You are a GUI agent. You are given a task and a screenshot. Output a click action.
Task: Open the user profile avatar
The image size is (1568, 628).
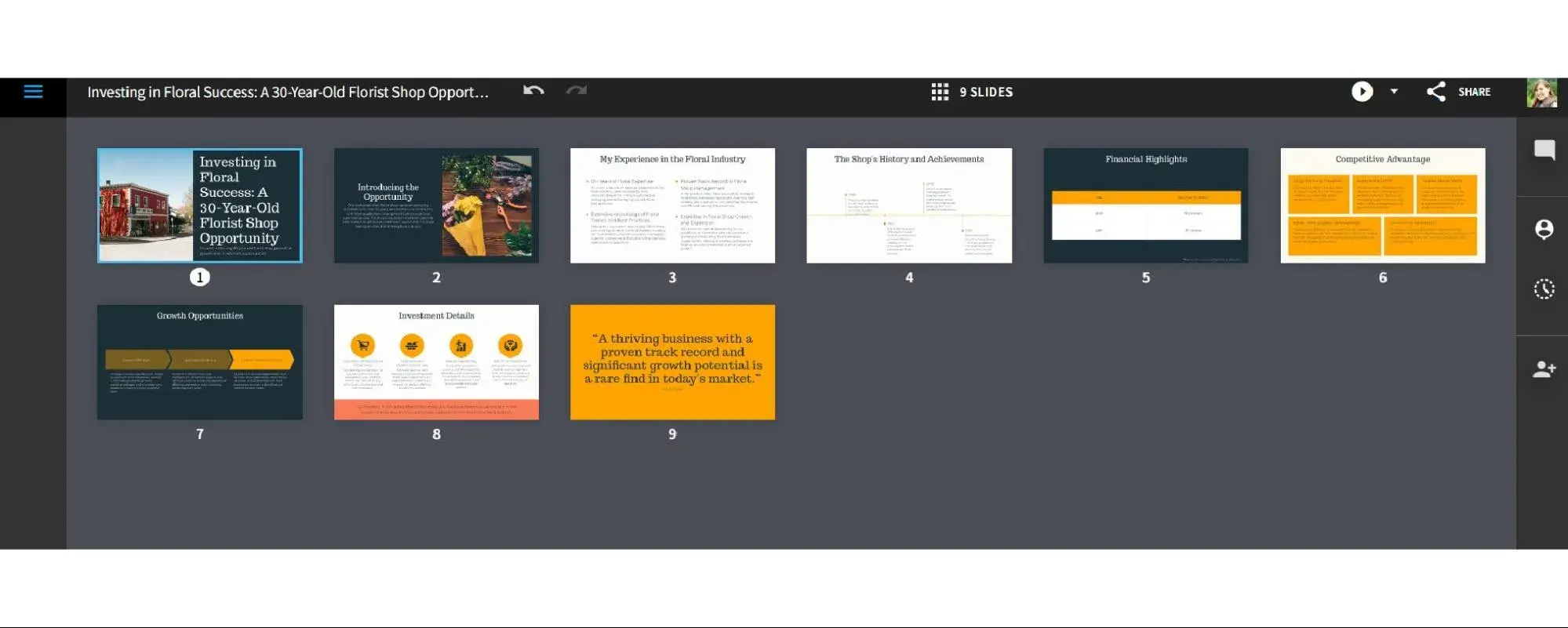(x=1541, y=93)
